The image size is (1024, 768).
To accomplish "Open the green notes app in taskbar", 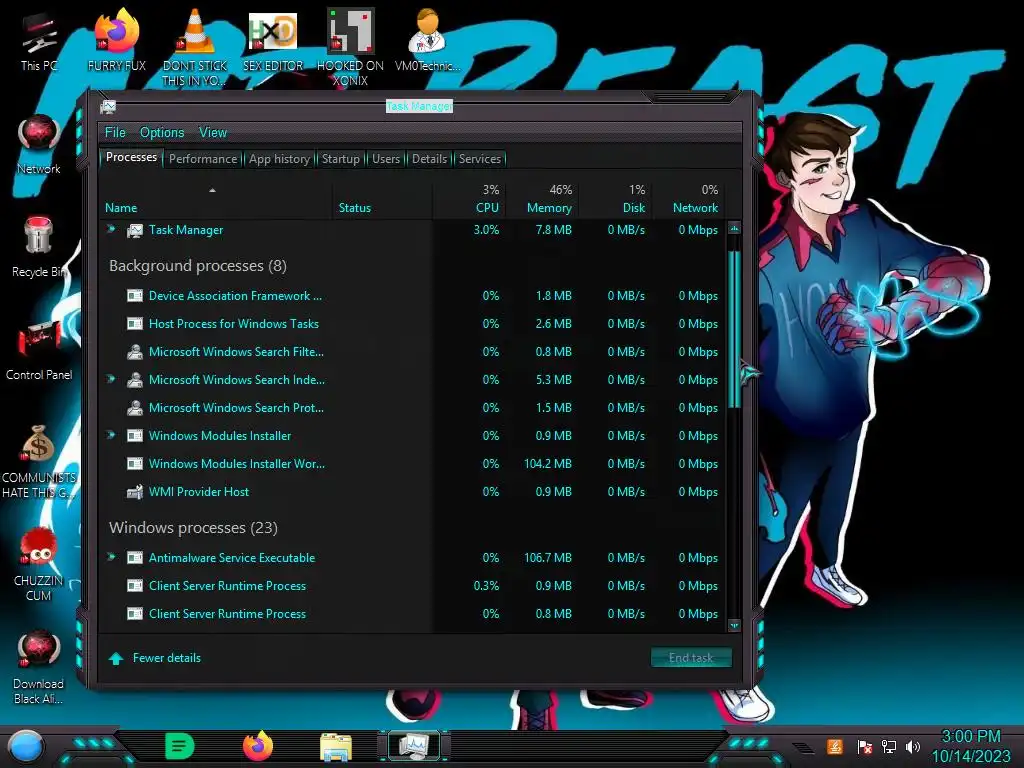I will click(x=179, y=746).
